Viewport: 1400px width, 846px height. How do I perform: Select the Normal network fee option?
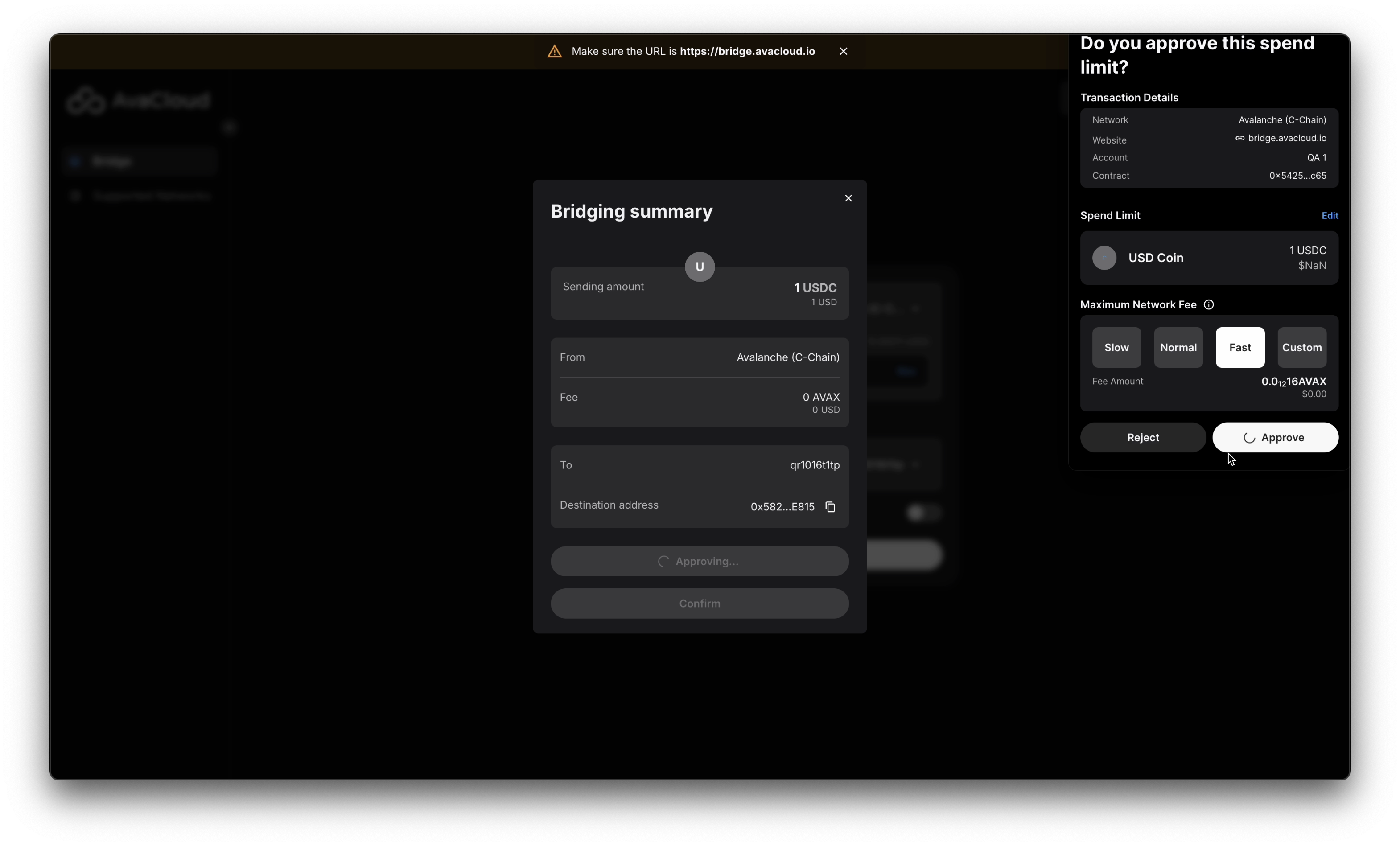tap(1178, 348)
